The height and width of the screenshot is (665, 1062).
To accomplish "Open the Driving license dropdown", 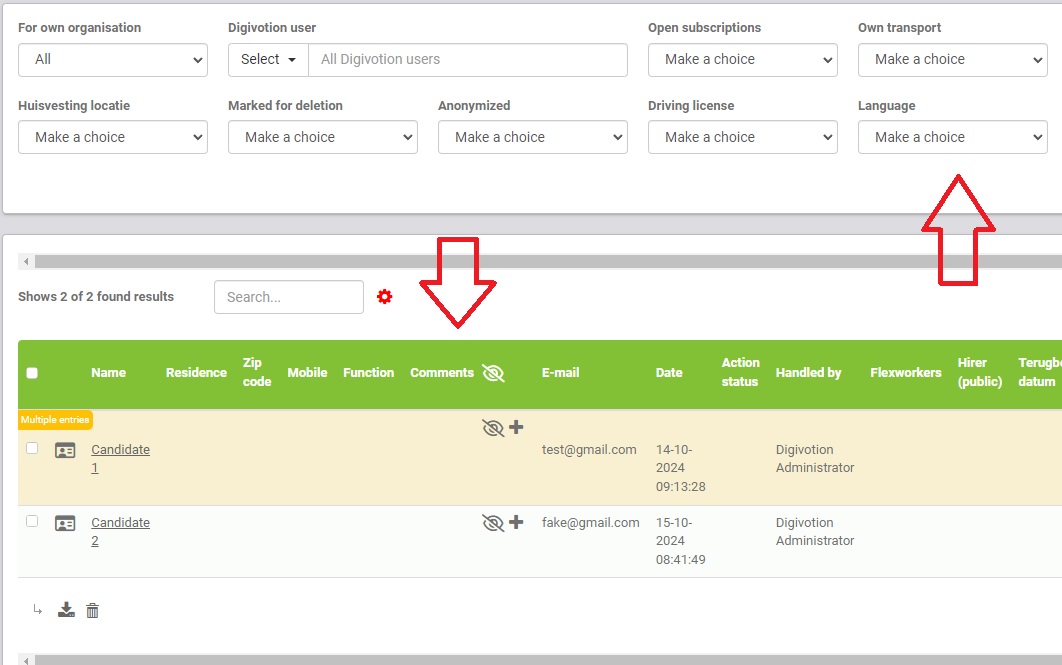I will click(742, 137).
